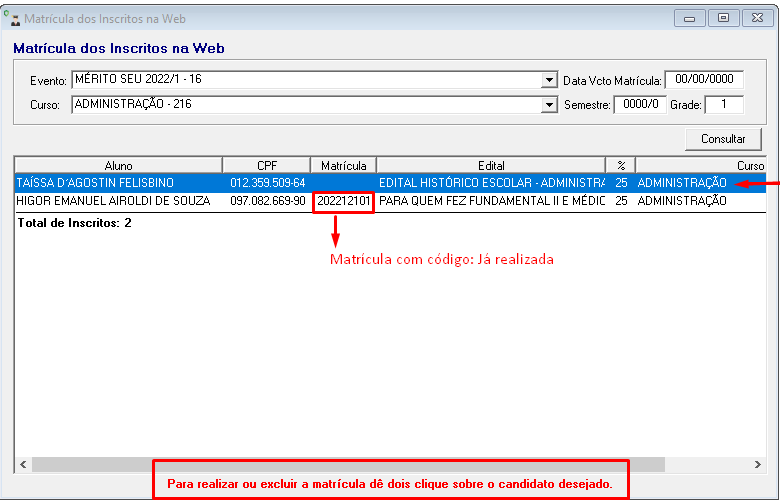
Task: Click matrícula code 202212101
Action: (x=344, y=201)
